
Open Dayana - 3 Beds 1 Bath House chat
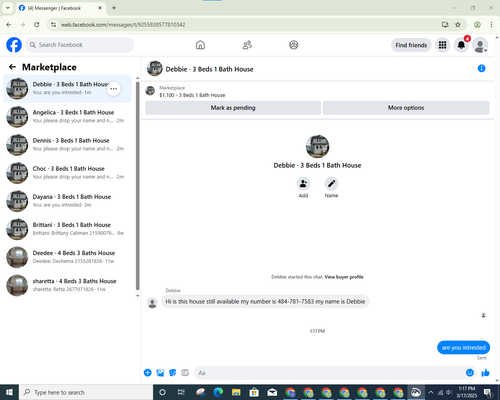pos(68,201)
